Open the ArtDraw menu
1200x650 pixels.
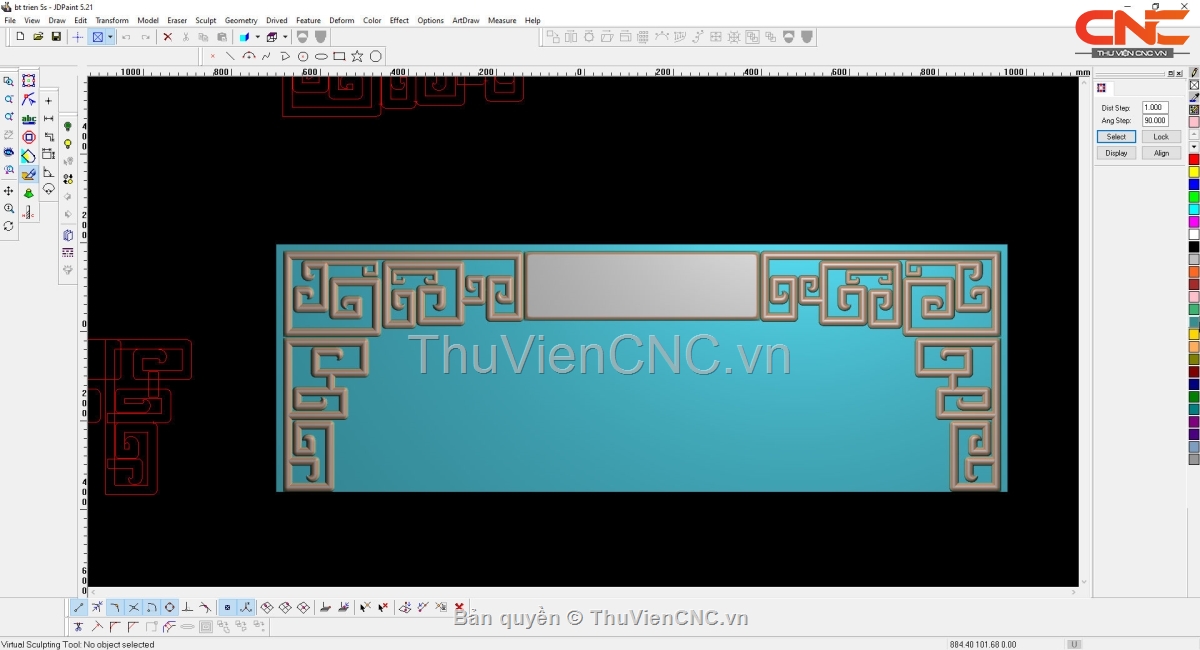click(466, 20)
